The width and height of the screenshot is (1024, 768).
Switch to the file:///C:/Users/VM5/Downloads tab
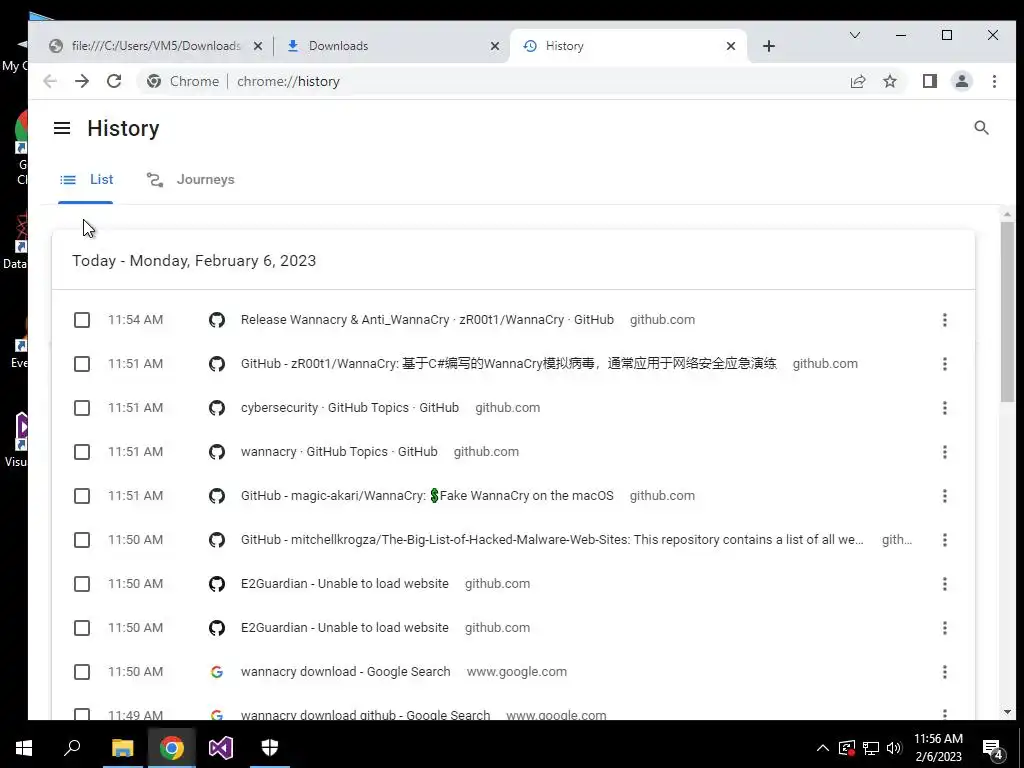point(155,46)
